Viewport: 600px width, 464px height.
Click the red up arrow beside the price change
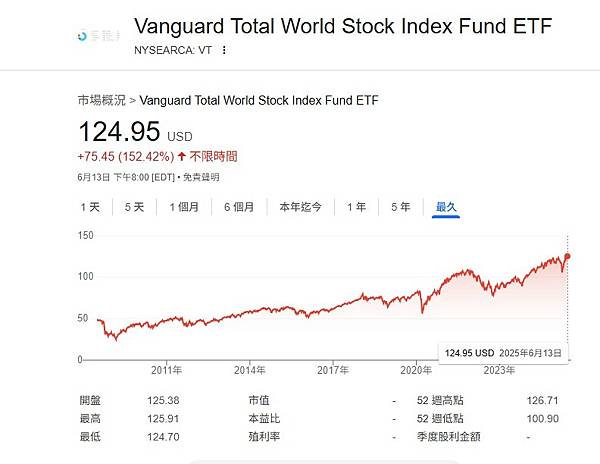(x=181, y=157)
